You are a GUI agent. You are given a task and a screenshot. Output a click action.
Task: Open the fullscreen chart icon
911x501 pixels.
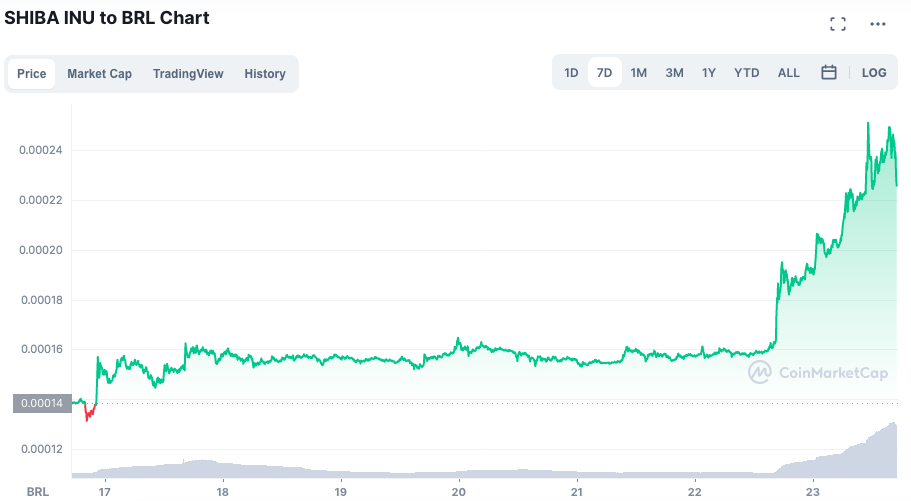point(837,24)
